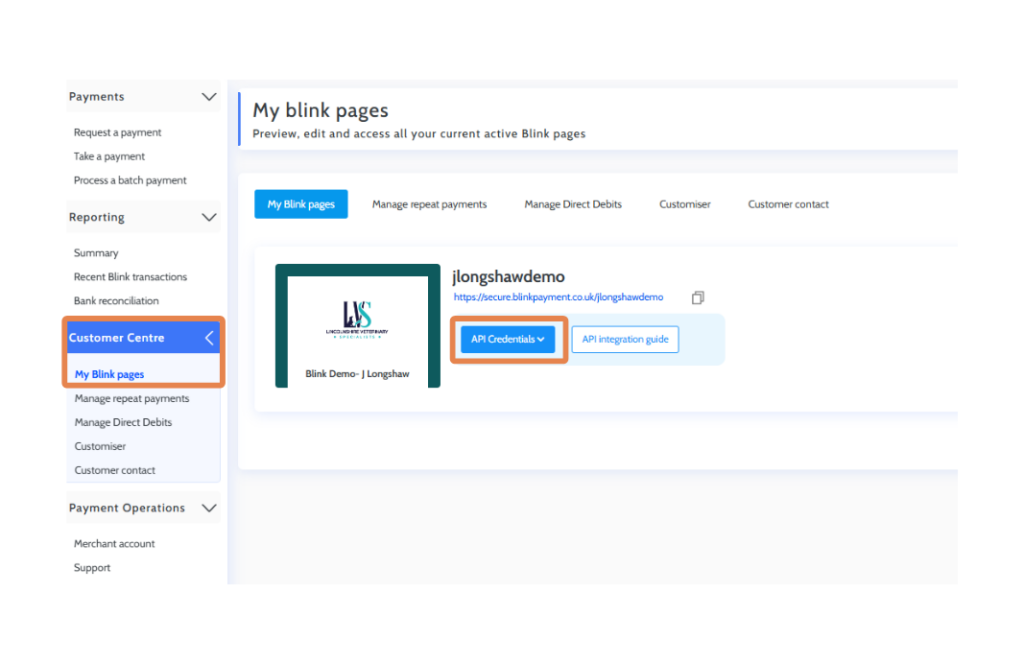Screen dimensions: 1024x664
Task: Open Bank reconciliation report
Action: coord(116,301)
